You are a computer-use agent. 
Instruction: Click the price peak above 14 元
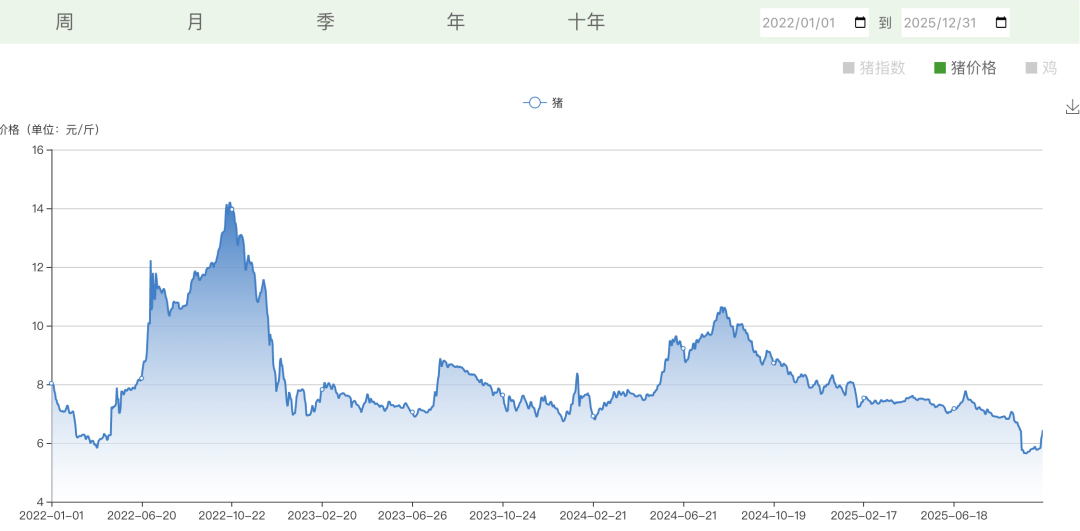point(230,204)
